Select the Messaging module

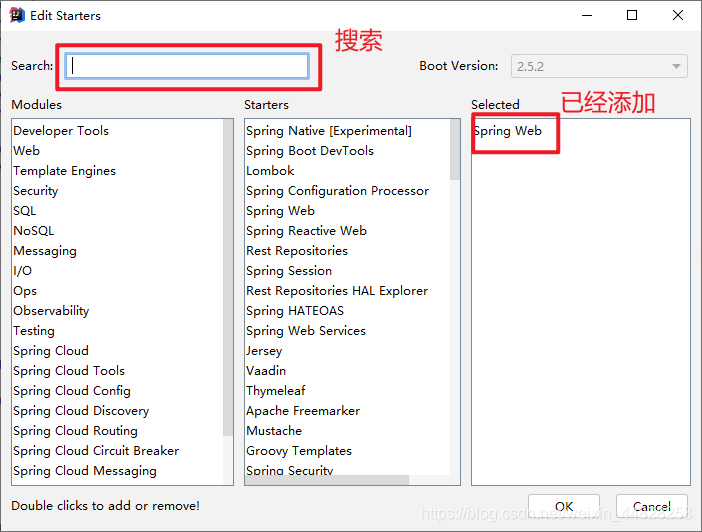[45, 251]
